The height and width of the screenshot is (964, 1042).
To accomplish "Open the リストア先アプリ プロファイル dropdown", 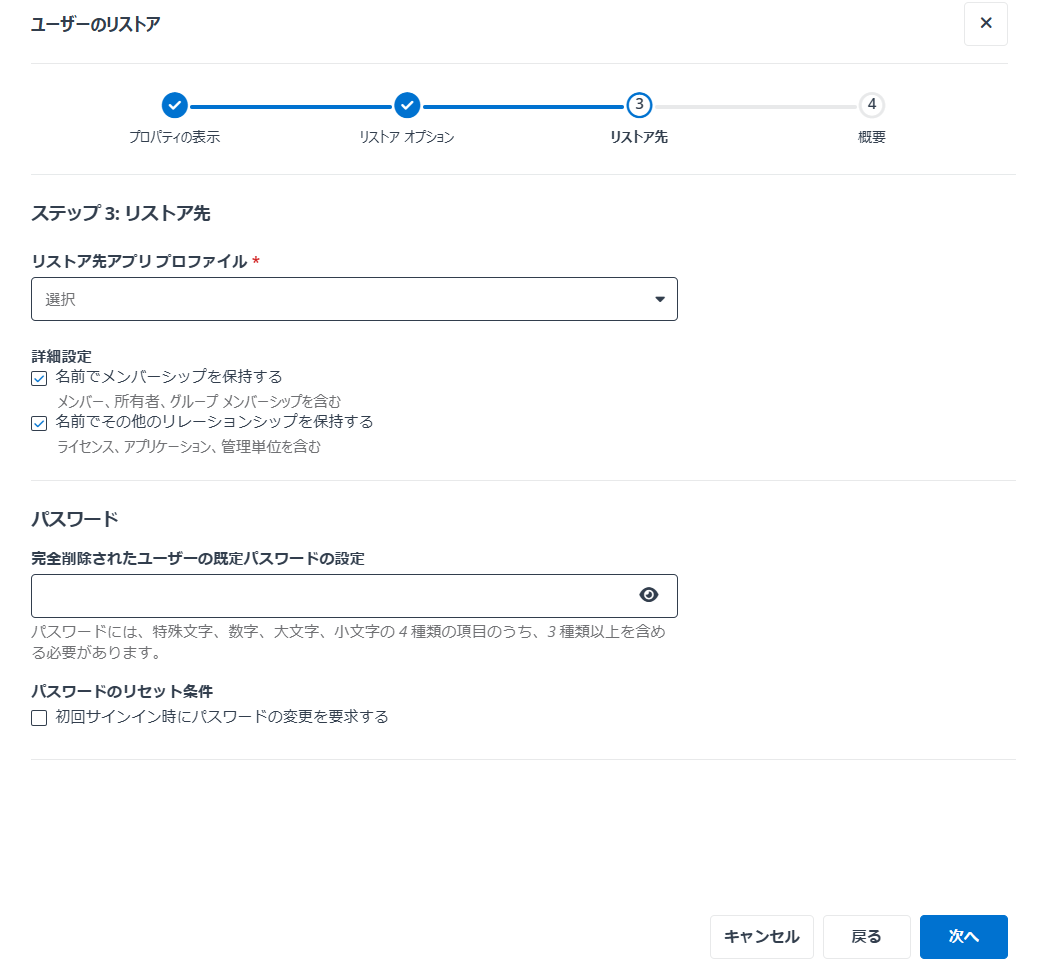I will 354,299.
